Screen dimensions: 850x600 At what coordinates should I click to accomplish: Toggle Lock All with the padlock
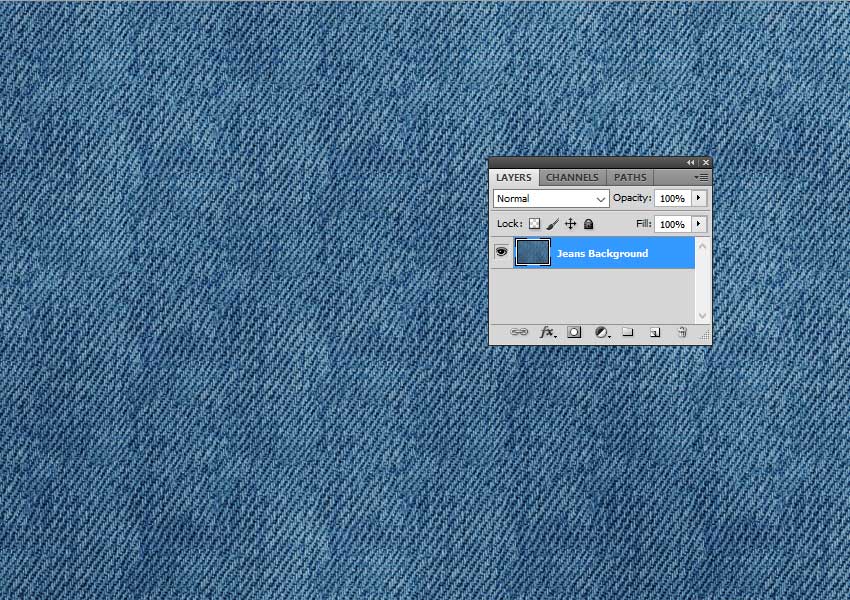tap(588, 223)
